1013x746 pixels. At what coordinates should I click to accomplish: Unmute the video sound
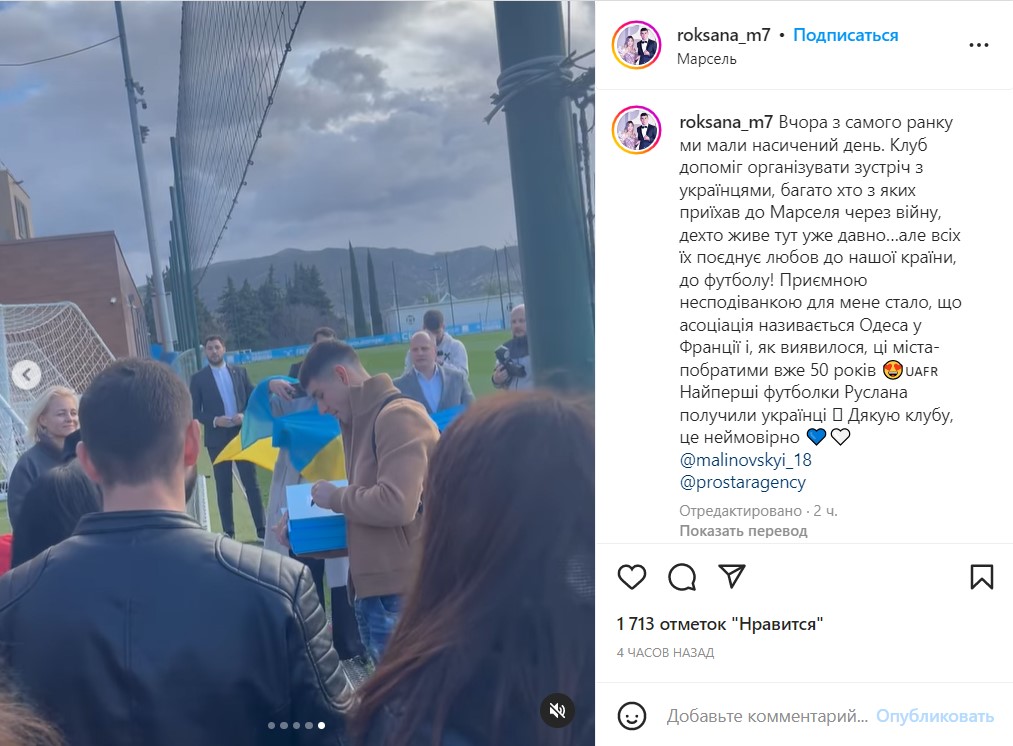point(557,710)
